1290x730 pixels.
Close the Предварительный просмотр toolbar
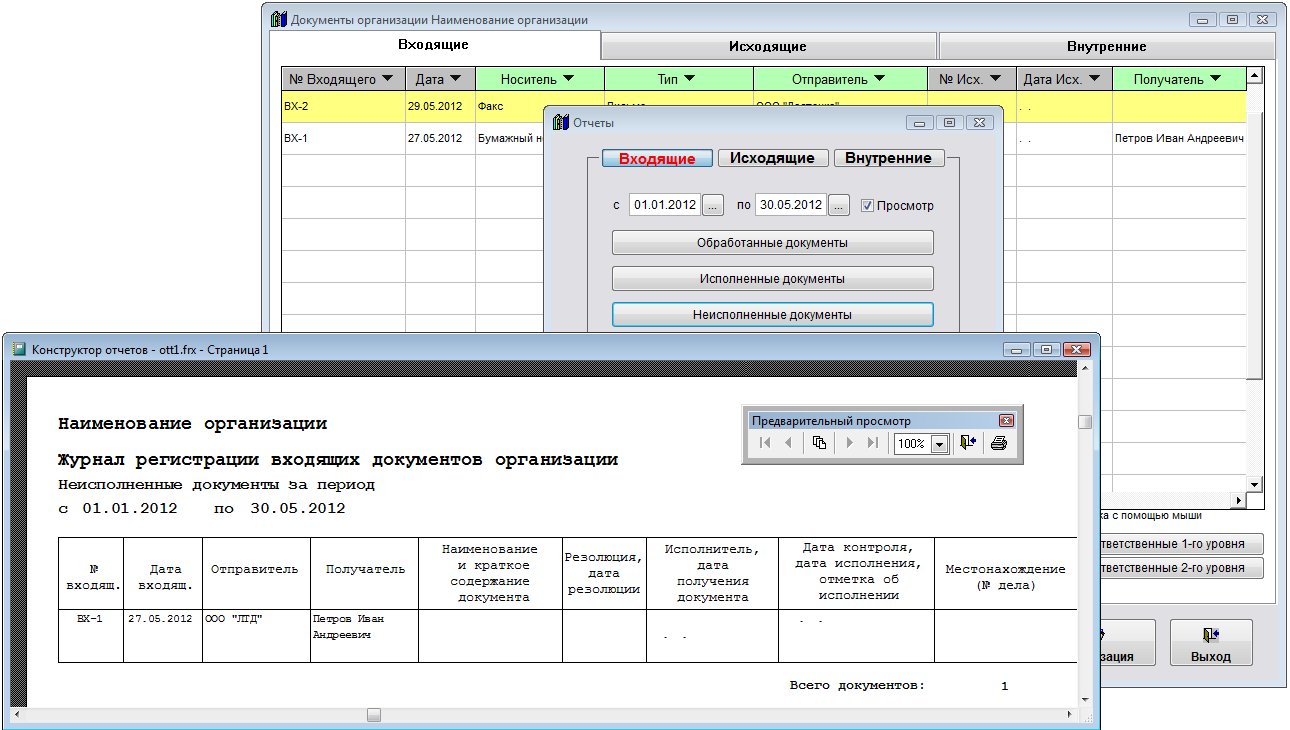1006,421
